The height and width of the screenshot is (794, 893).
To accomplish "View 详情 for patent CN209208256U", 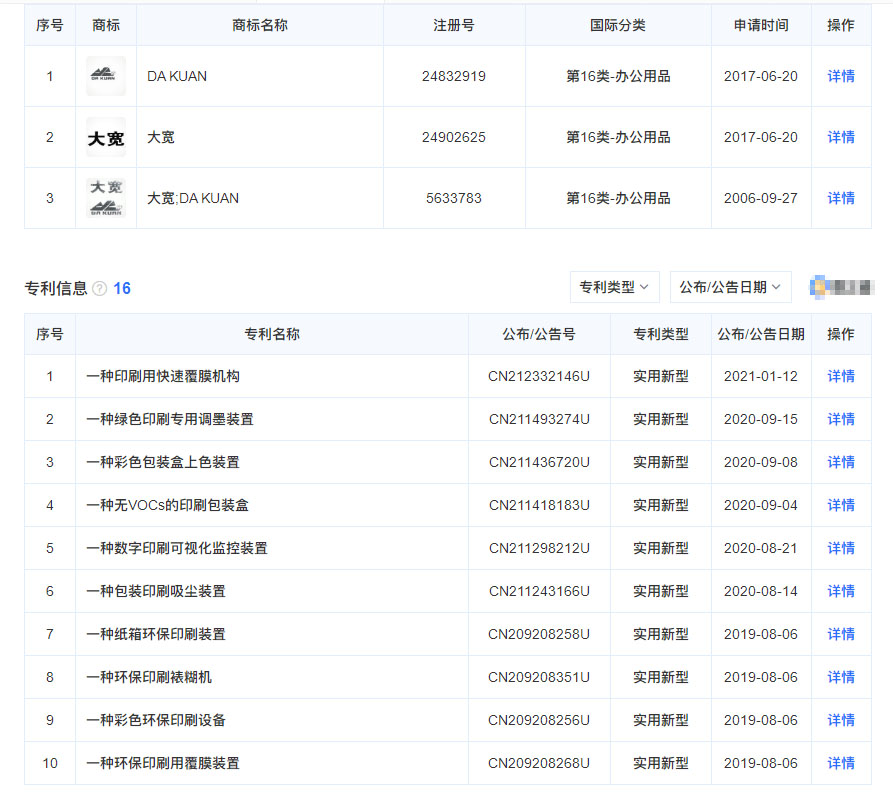I will (x=840, y=720).
